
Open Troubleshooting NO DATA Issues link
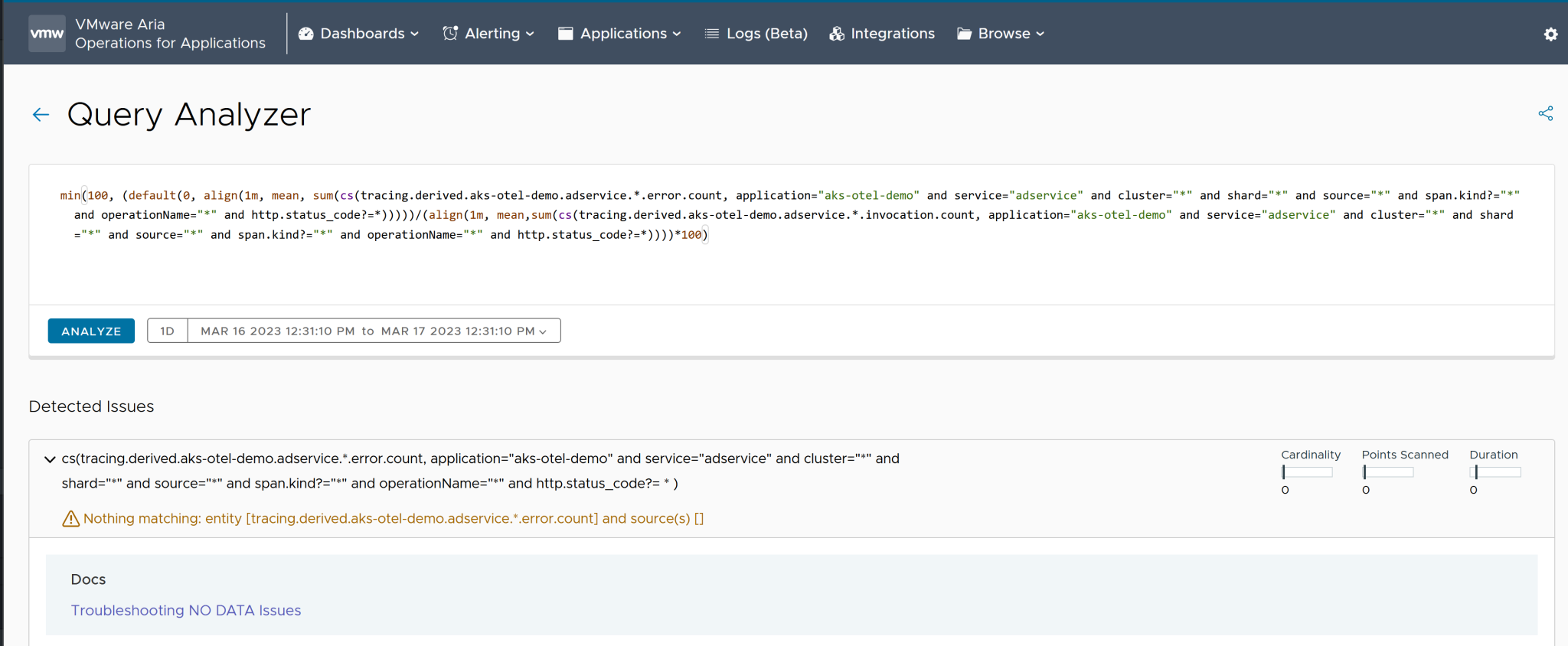click(186, 610)
